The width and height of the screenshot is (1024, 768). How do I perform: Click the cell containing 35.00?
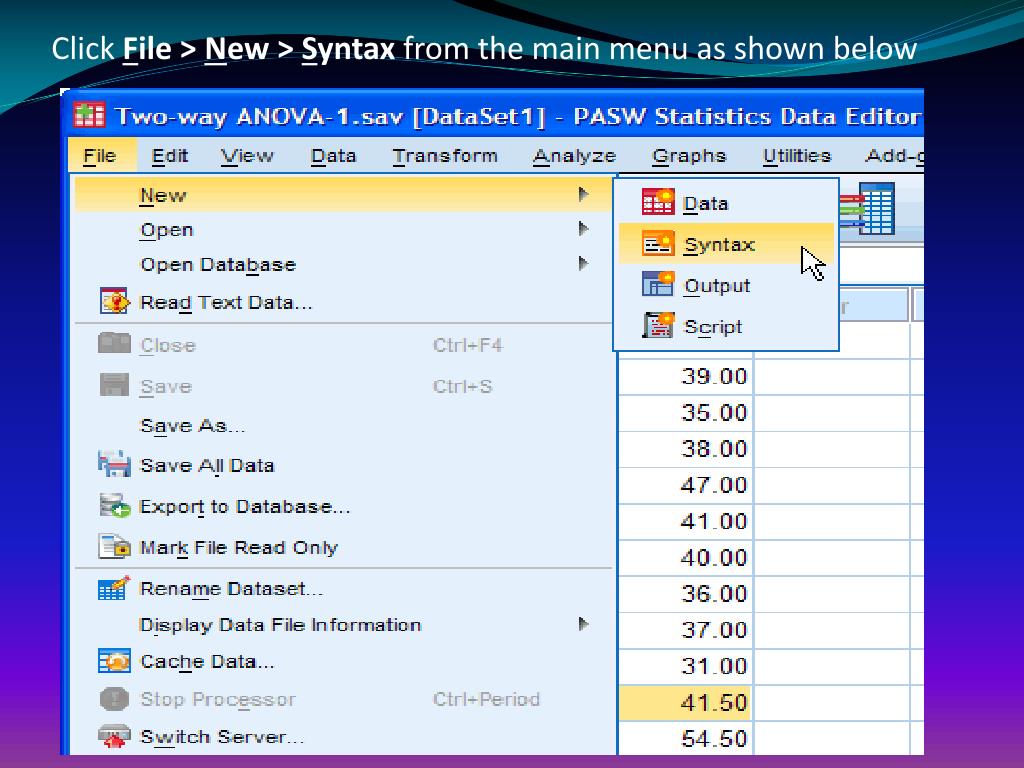(686, 413)
